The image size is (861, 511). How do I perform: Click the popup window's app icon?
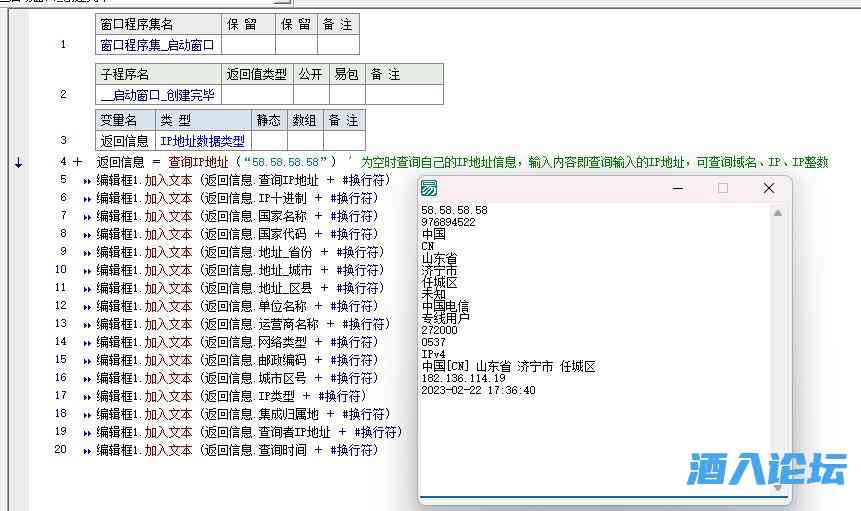pos(429,188)
